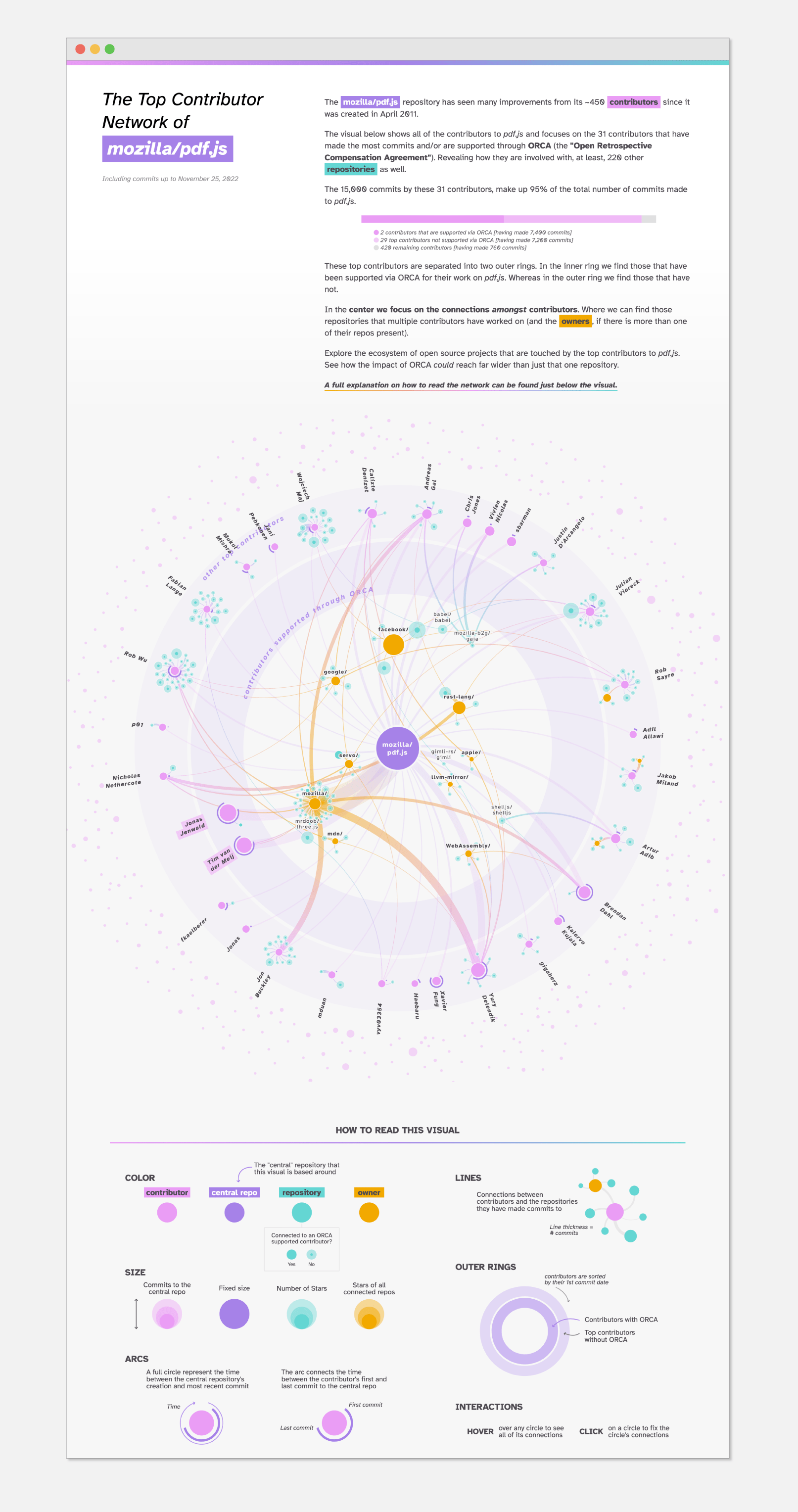
Task: Select the WebAssembly/ owner node
Action: pos(468,854)
